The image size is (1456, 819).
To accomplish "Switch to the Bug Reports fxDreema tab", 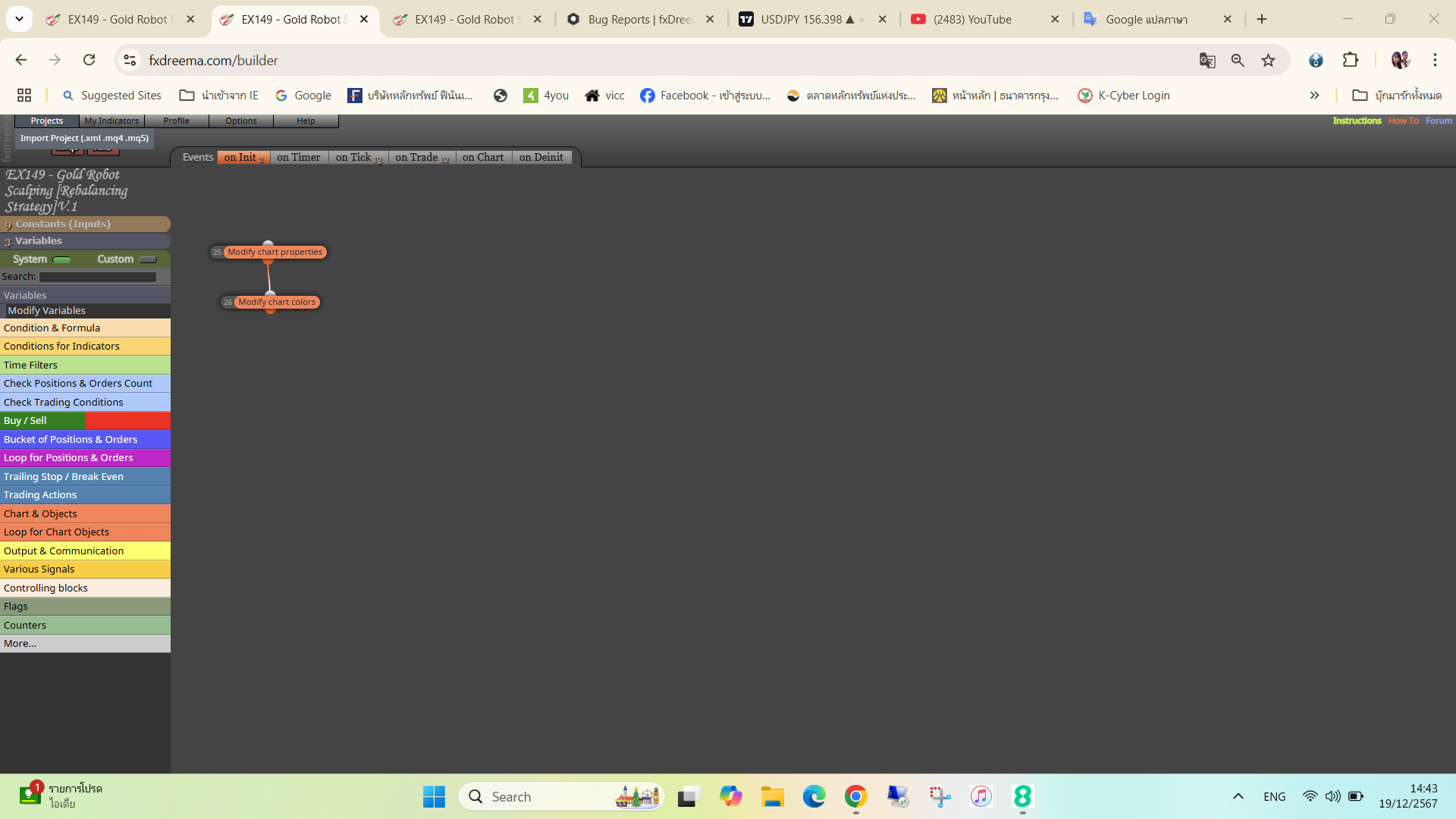I will [x=641, y=20].
